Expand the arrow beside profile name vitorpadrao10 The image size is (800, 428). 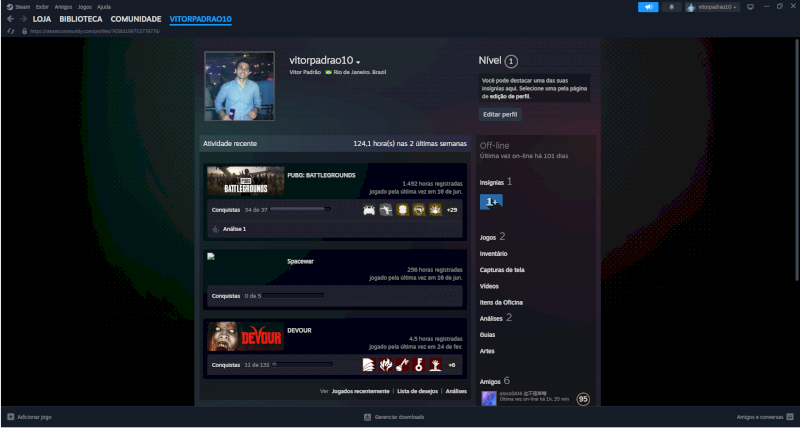358,62
